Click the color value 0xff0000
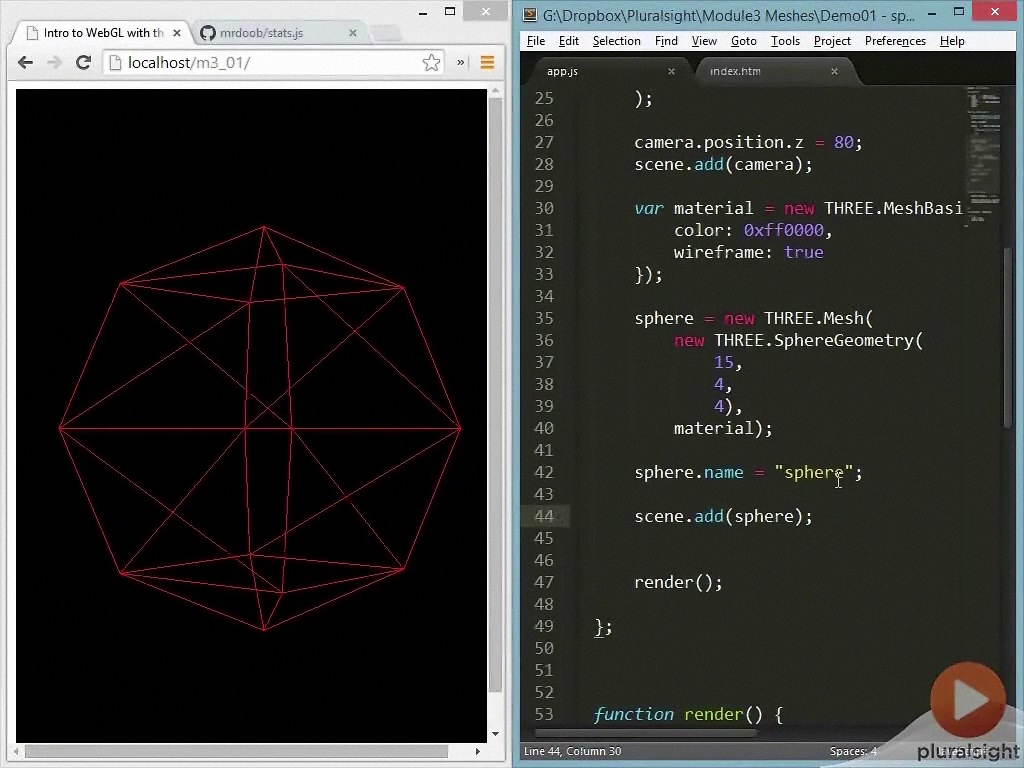This screenshot has height=768, width=1024. (783, 231)
